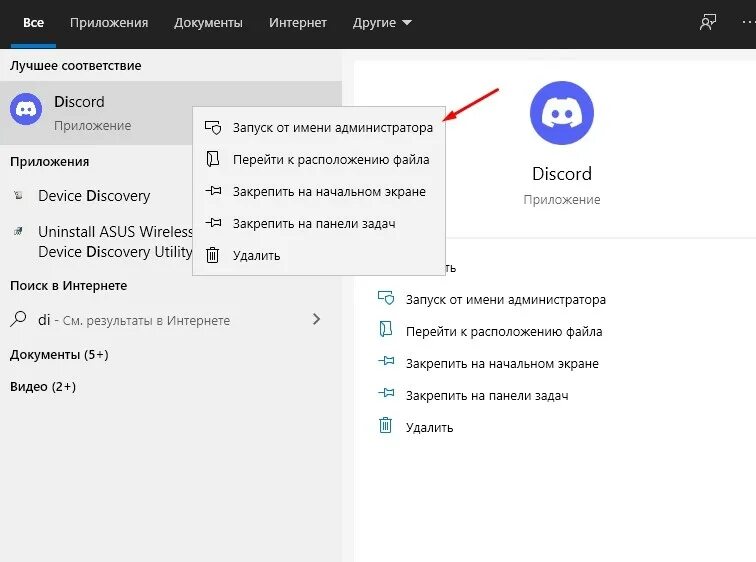The image size is (756, 562).
Task: Click the magnifier icon beside di
Action: point(18,319)
